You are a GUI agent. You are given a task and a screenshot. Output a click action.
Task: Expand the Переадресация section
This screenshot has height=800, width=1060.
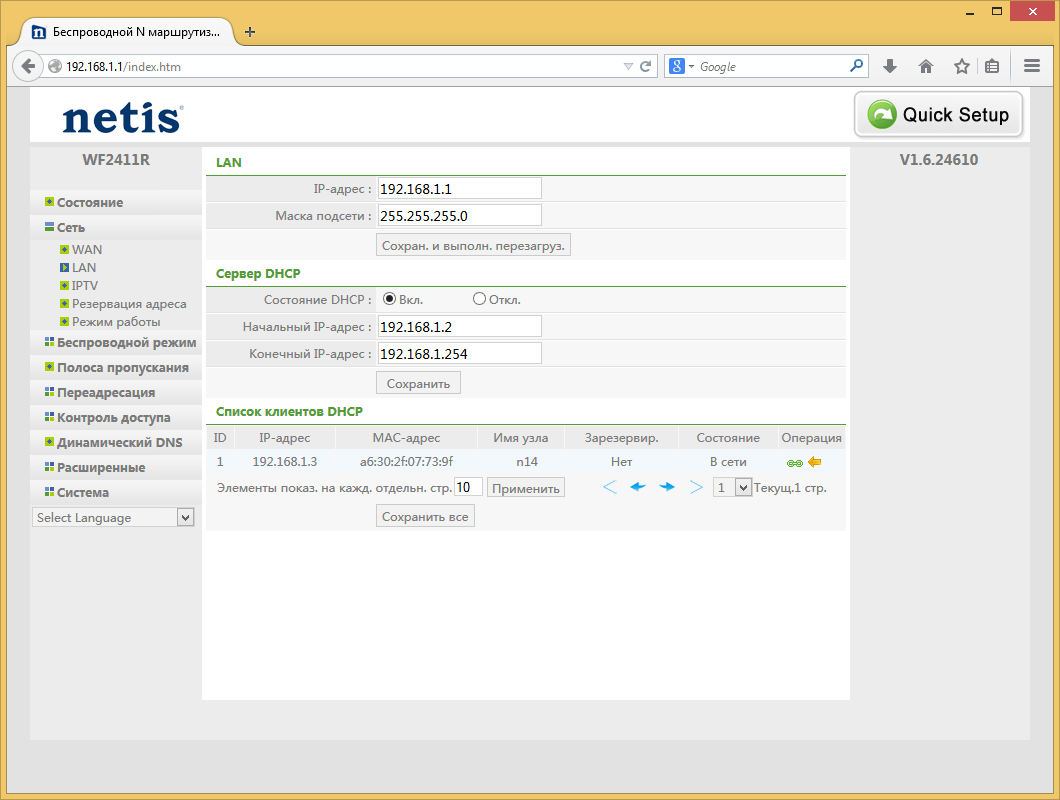(x=105, y=392)
